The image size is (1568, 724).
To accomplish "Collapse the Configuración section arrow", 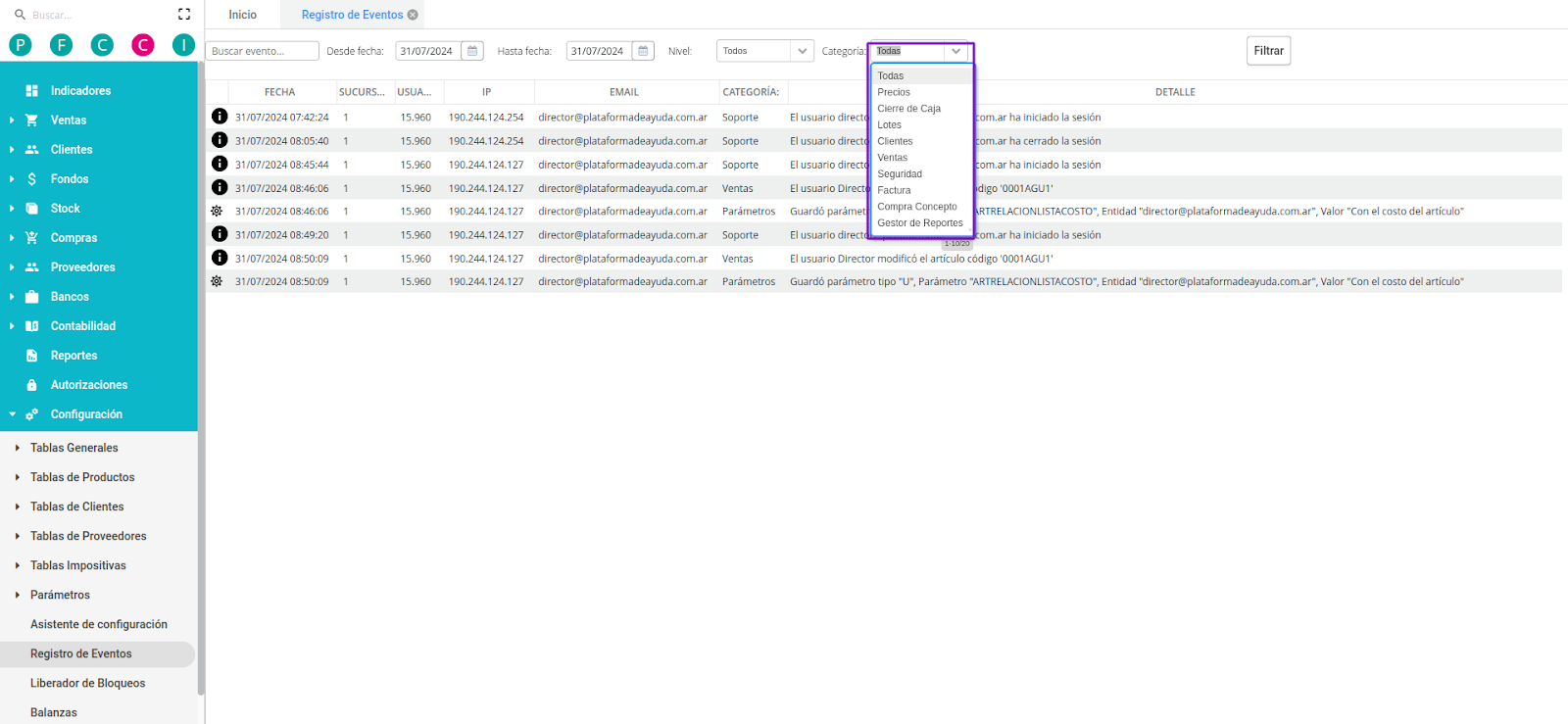I will point(12,413).
